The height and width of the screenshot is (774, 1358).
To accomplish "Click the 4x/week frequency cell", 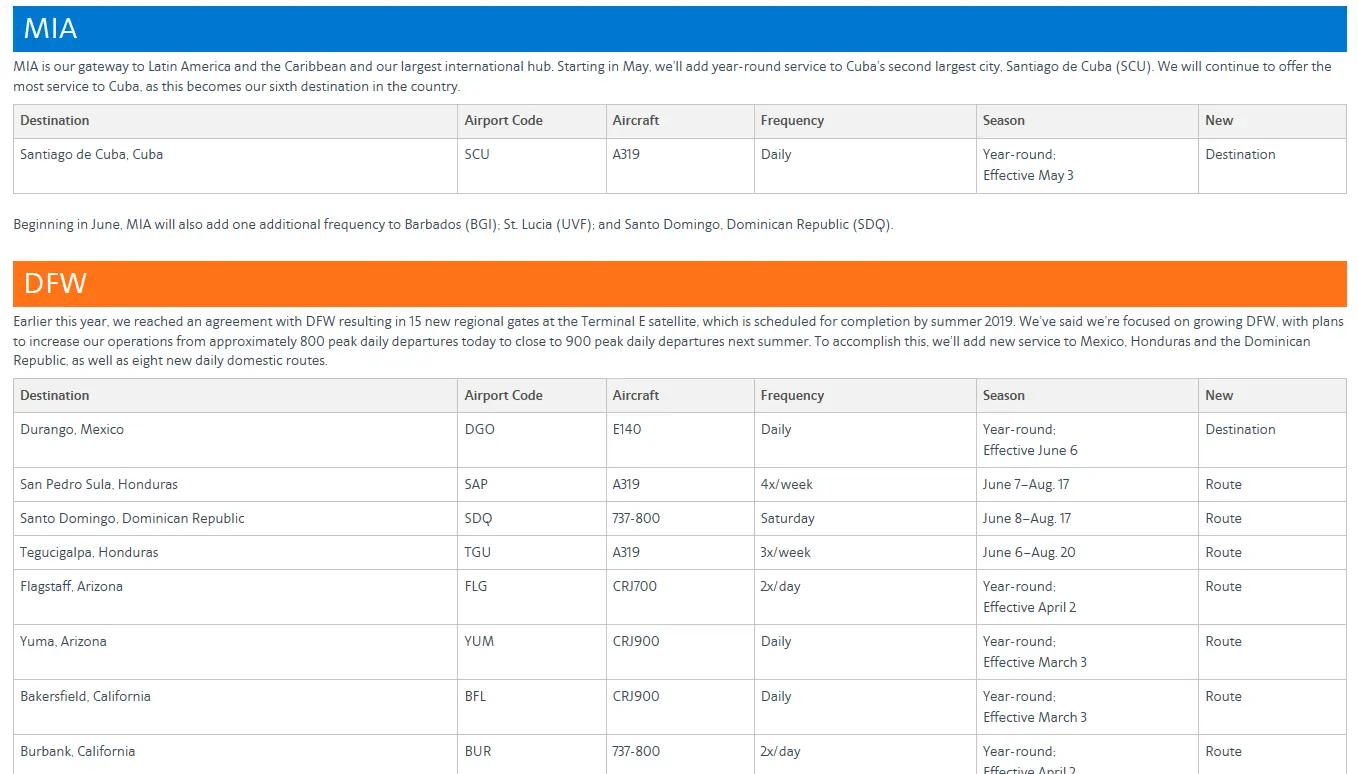I will (786, 485).
